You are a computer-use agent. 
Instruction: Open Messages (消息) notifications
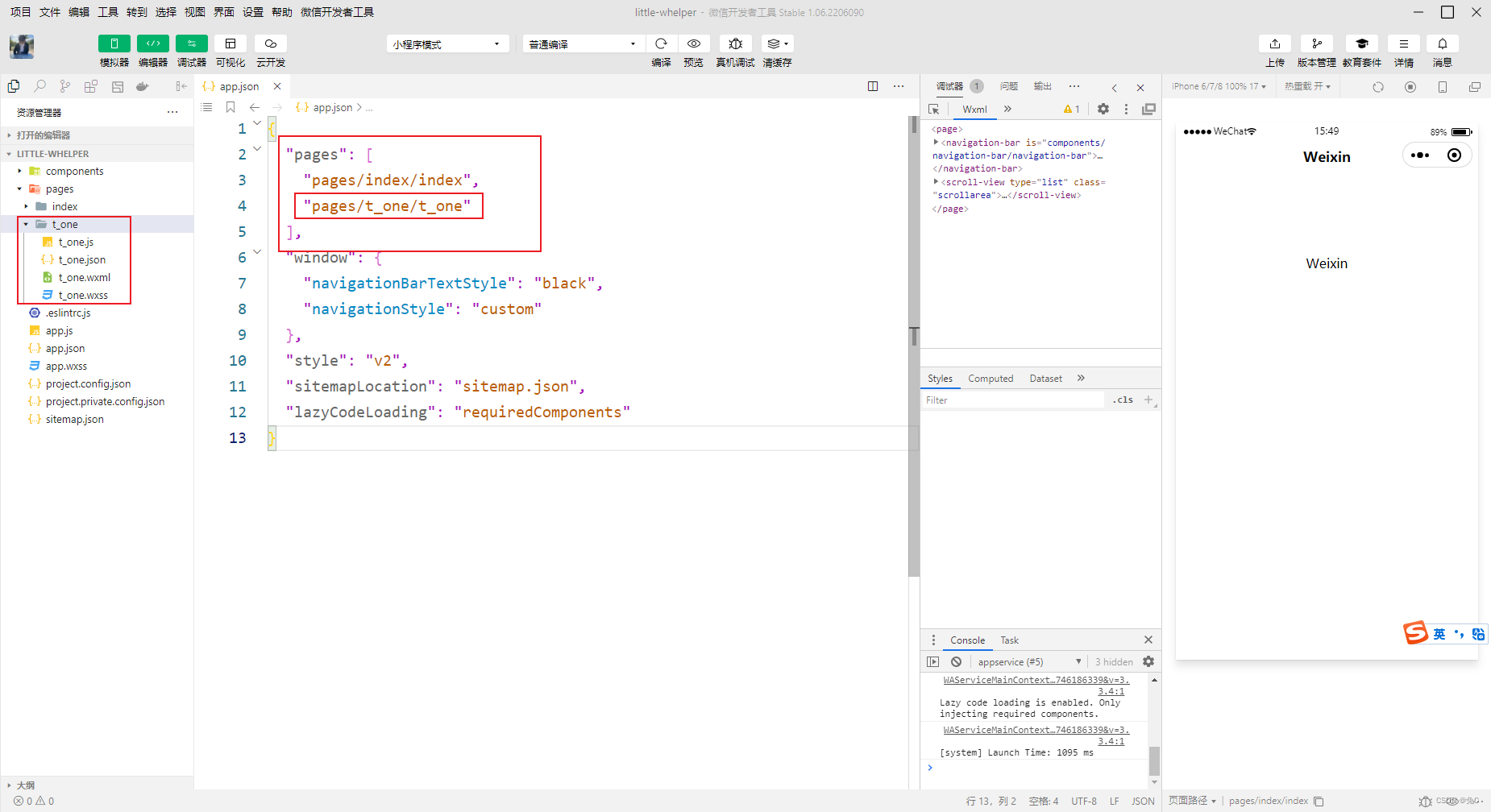[x=1443, y=43]
